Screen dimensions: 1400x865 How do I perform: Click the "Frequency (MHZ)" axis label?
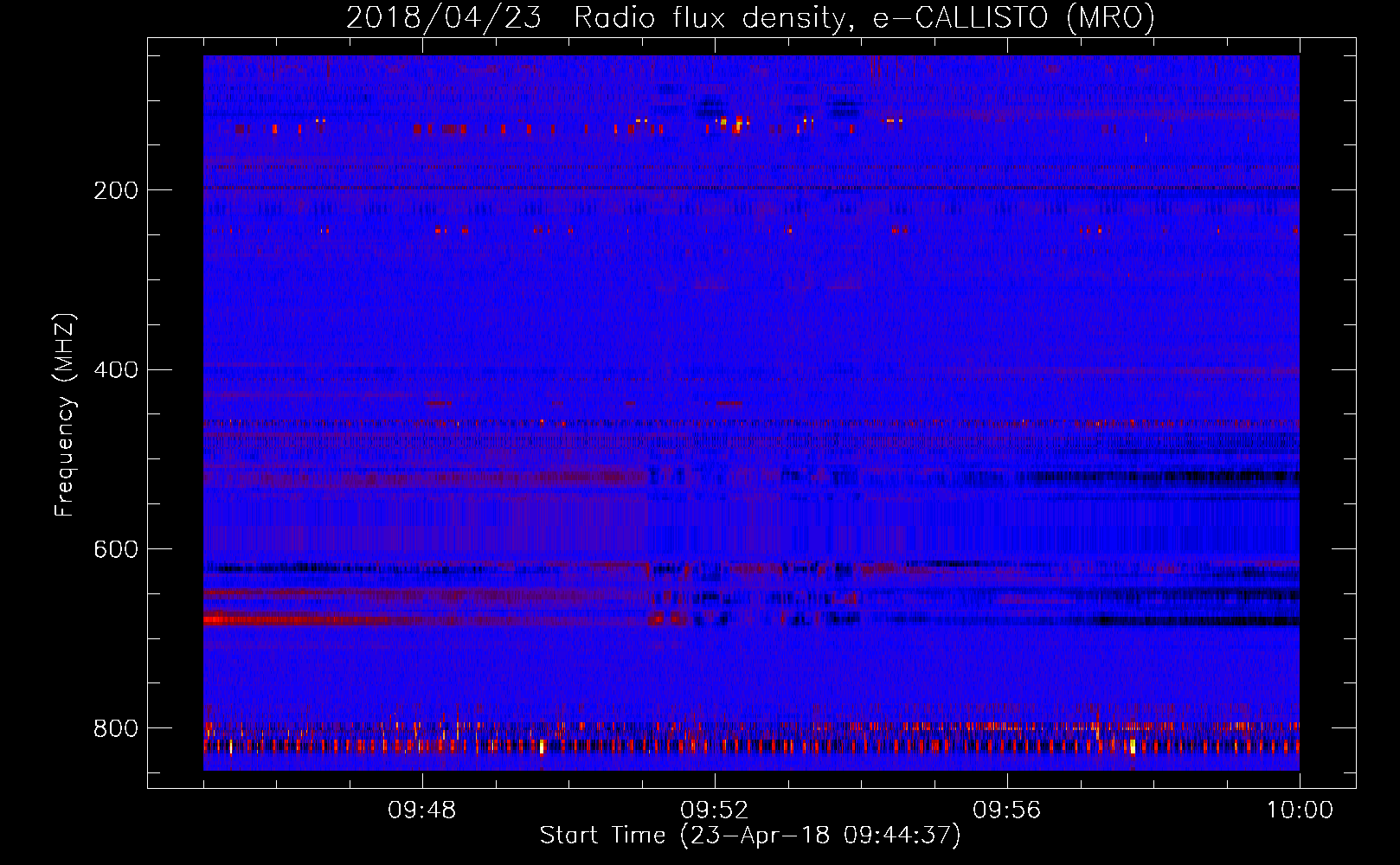(65, 415)
